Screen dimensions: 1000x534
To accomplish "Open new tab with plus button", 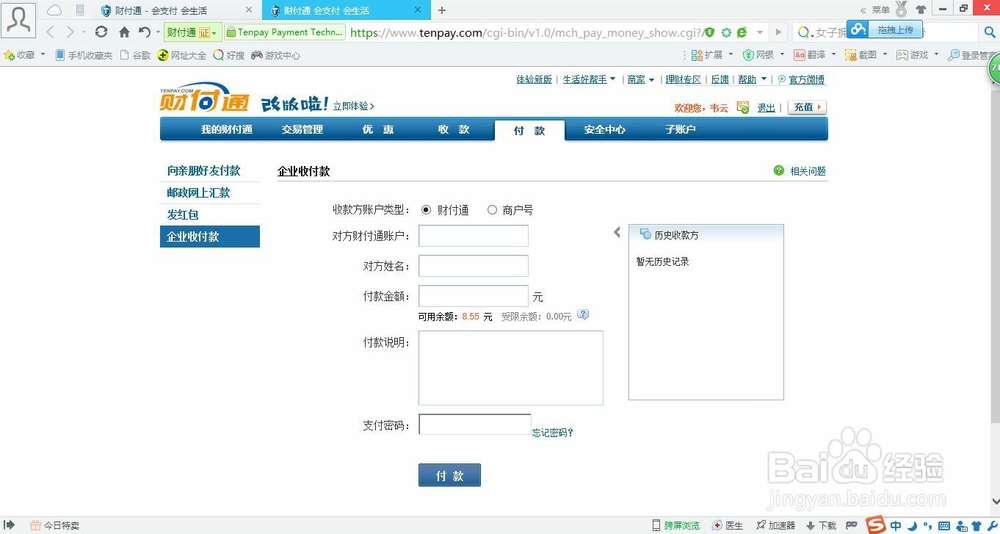I will 441,10.
